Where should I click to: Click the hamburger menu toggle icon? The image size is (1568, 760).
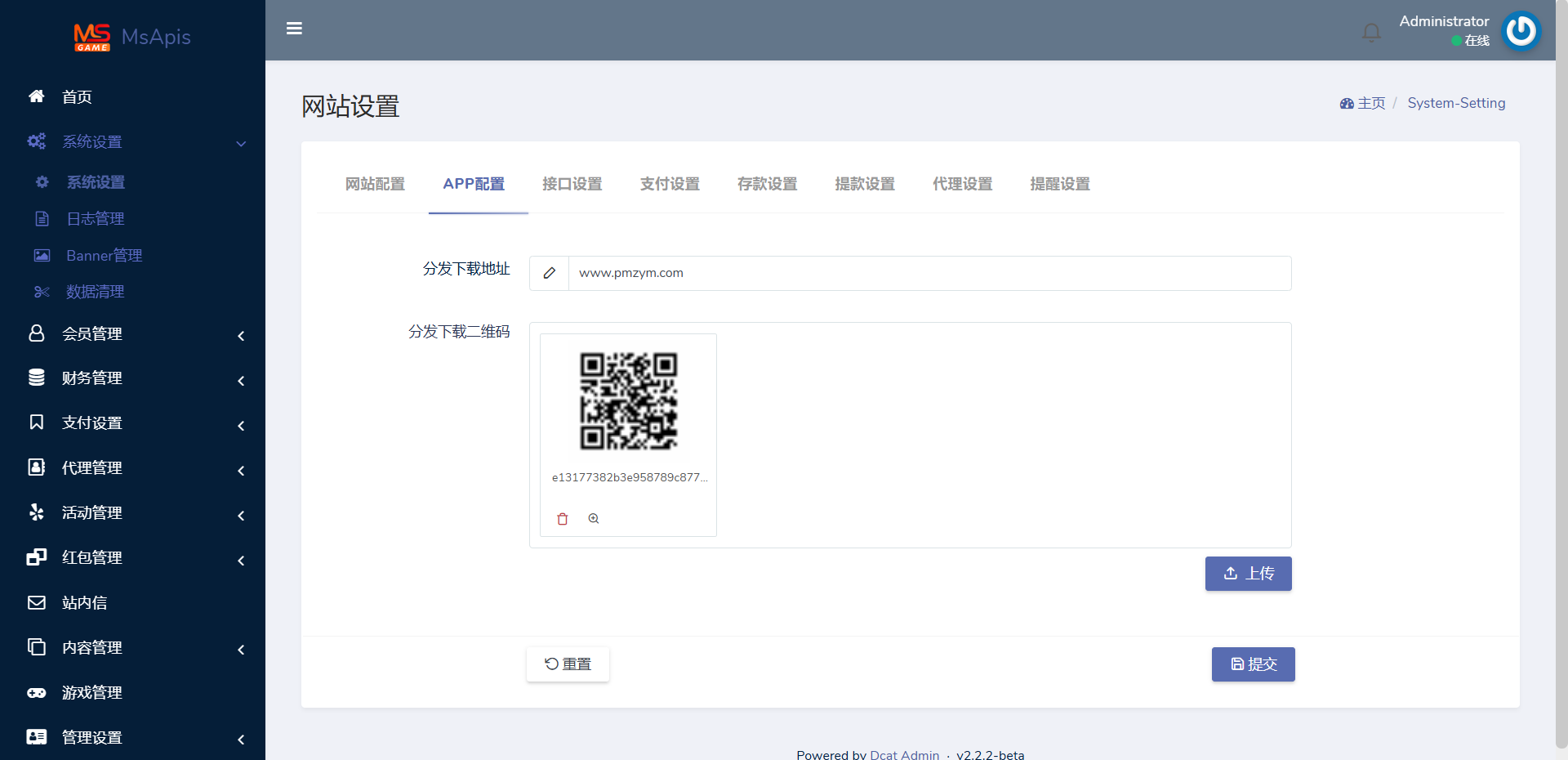click(294, 29)
